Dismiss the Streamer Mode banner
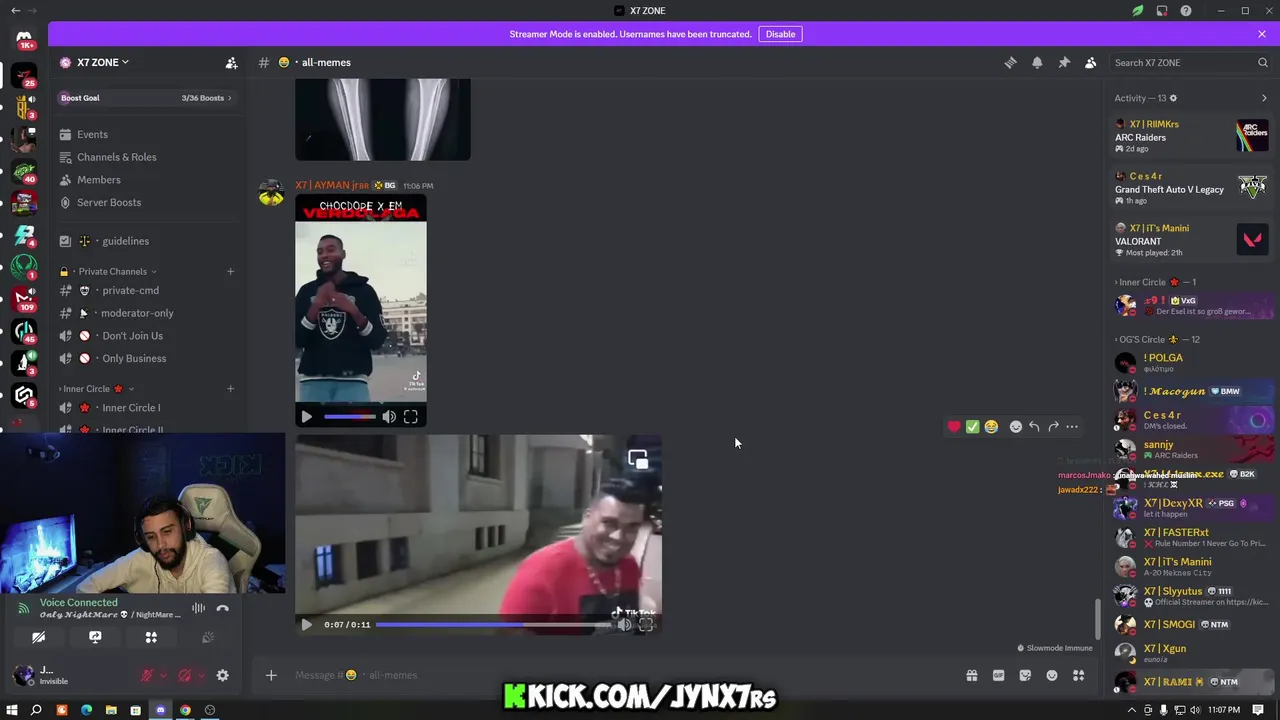Viewport: 1280px width, 720px height. pyautogui.click(x=1262, y=34)
